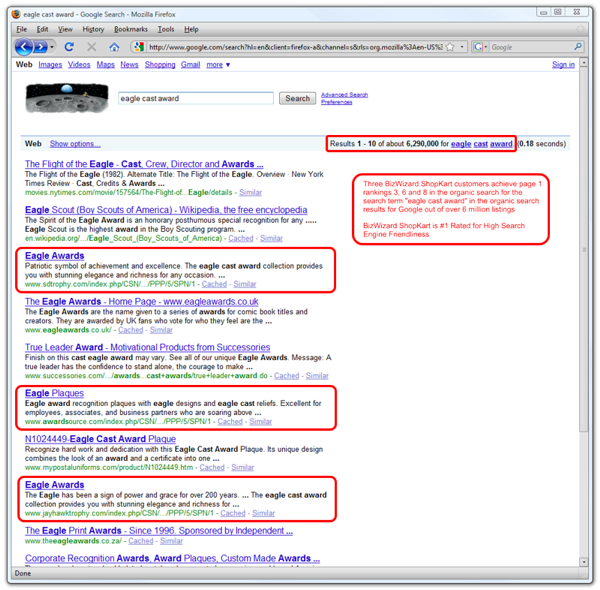Click Cached link for Wikipedia result
Viewport: 600px width, 590px height.
click(x=241, y=238)
